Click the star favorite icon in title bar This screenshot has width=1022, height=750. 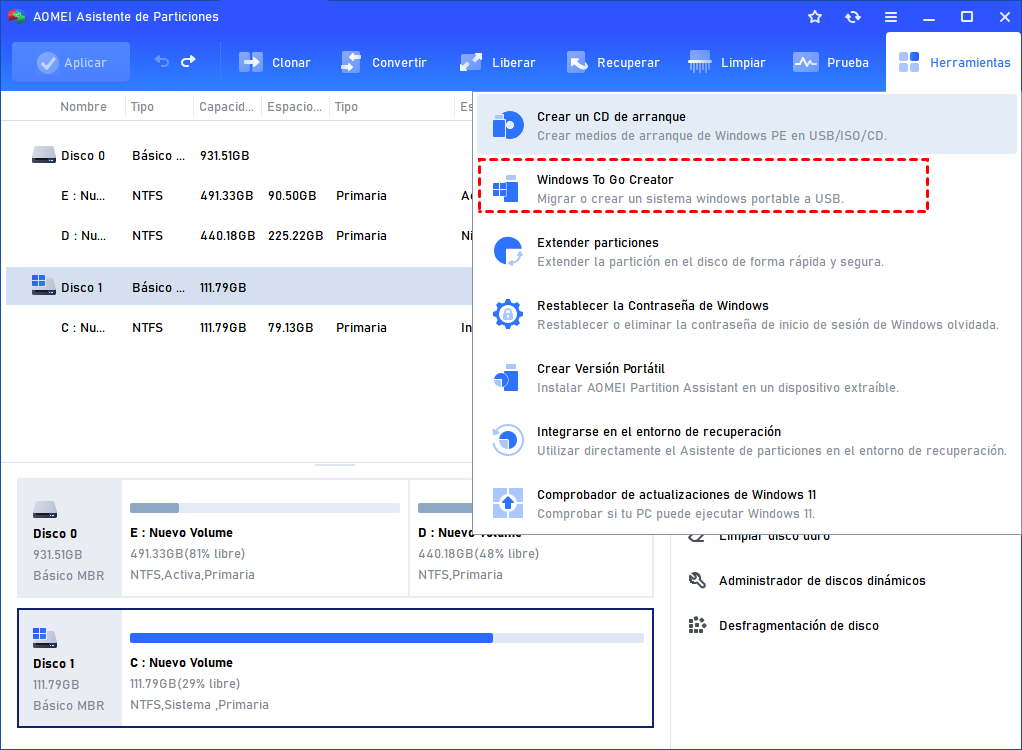click(815, 17)
